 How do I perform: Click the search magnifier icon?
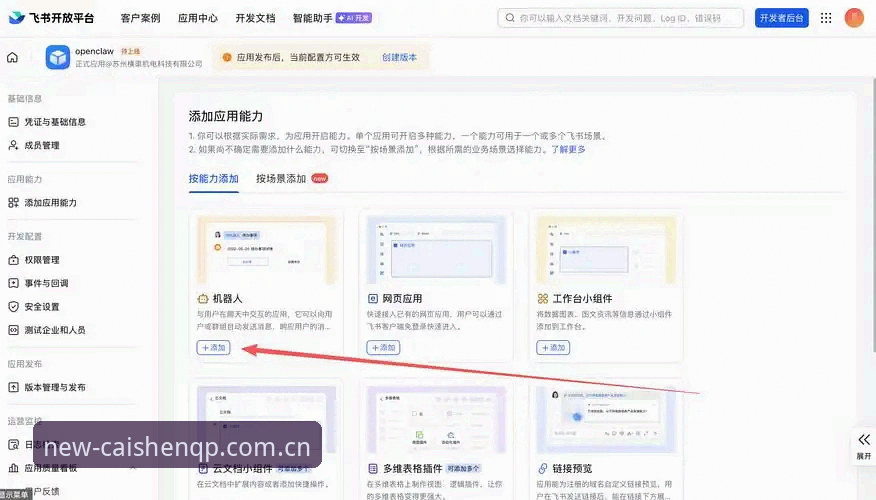(510, 18)
